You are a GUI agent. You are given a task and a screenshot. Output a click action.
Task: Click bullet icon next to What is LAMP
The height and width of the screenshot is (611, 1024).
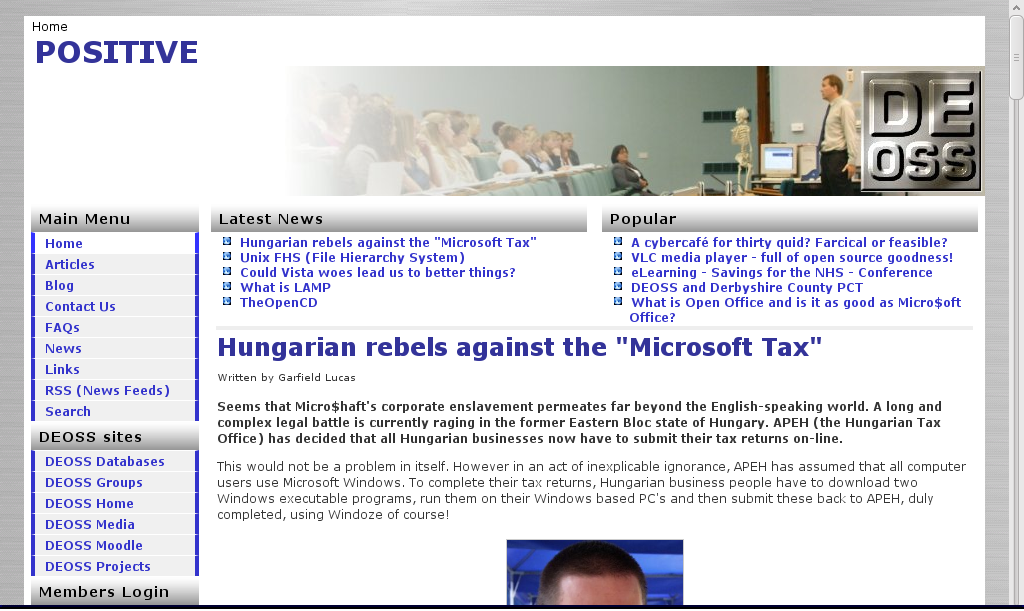pos(227,287)
